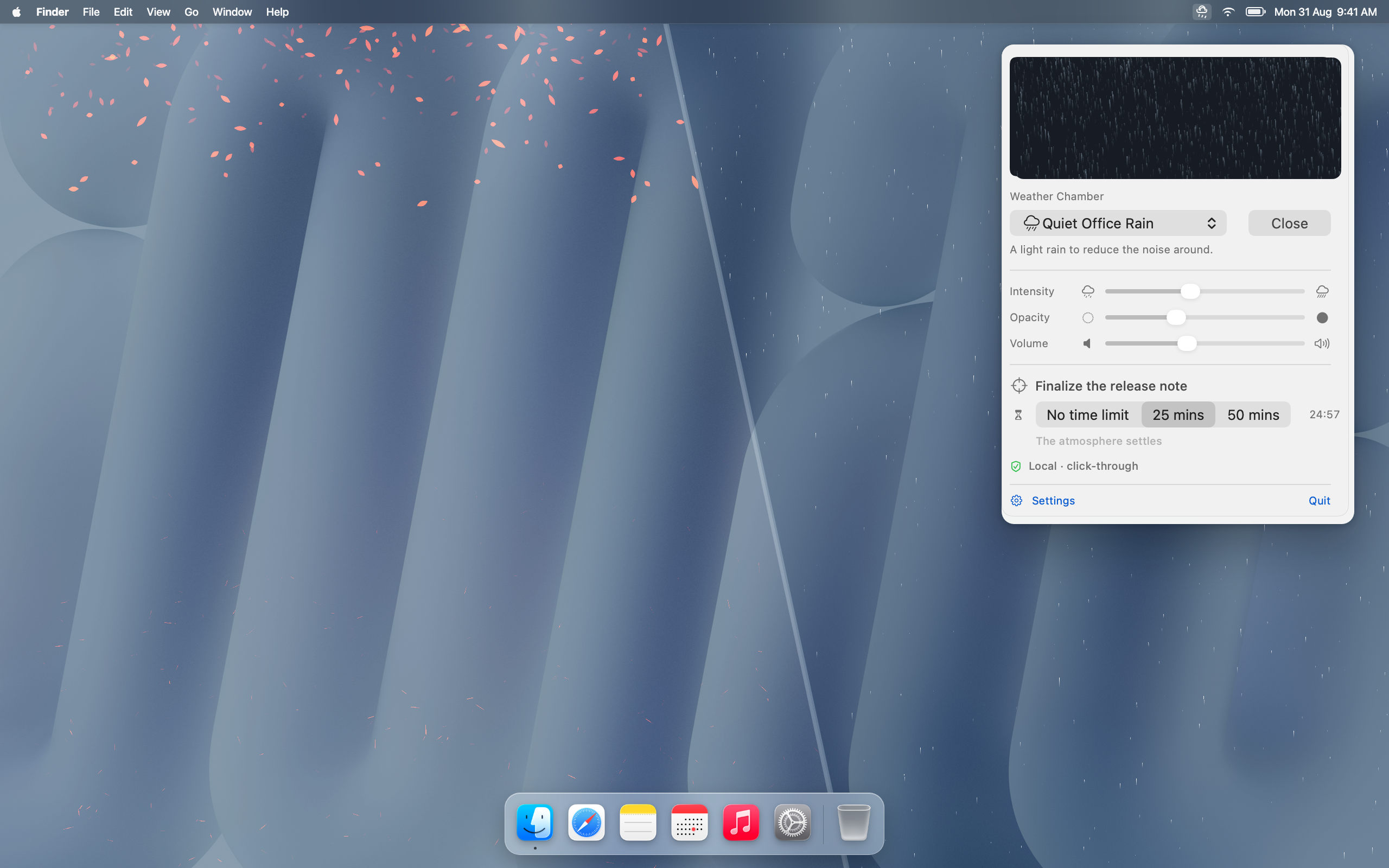The height and width of the screenshot is (868, 1389).
Task: Open Calendar from the Dock
Action: coord(689,822)
